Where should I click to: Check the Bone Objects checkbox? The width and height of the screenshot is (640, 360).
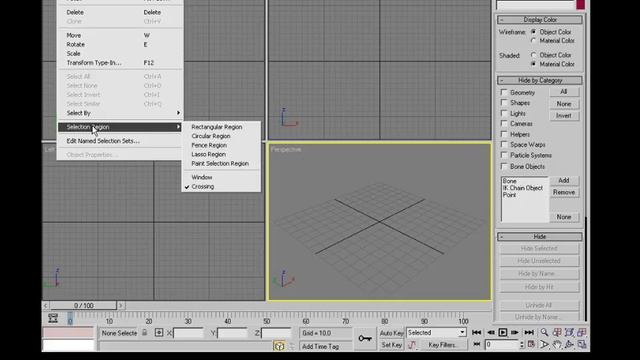[504, 166]
